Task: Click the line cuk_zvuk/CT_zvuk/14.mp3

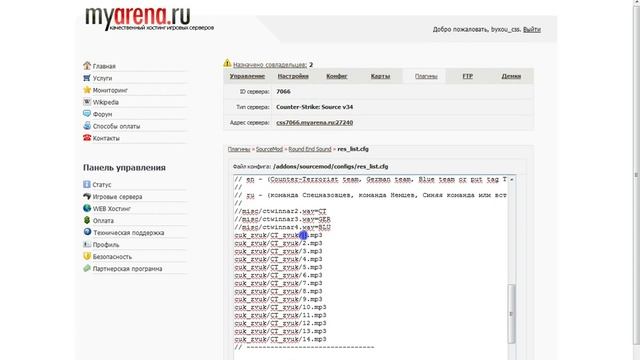Action: (x=280, y=339)
